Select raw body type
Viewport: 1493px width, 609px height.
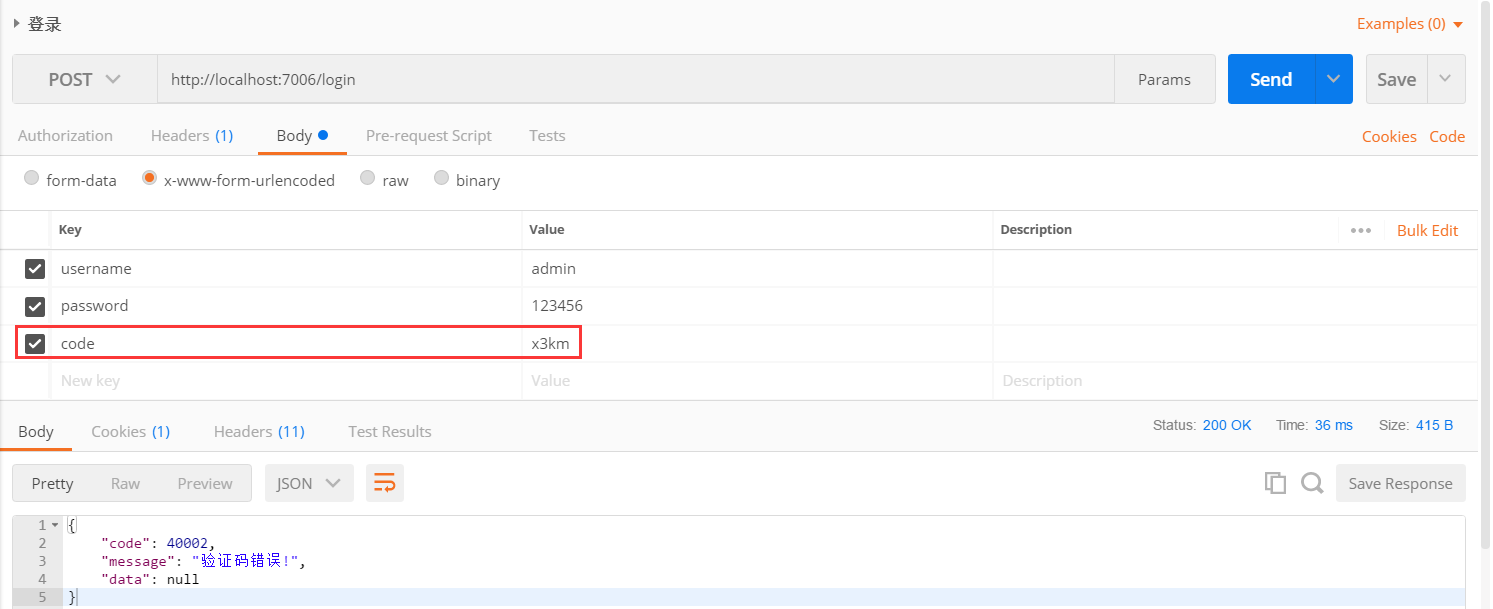pos(367,178)
